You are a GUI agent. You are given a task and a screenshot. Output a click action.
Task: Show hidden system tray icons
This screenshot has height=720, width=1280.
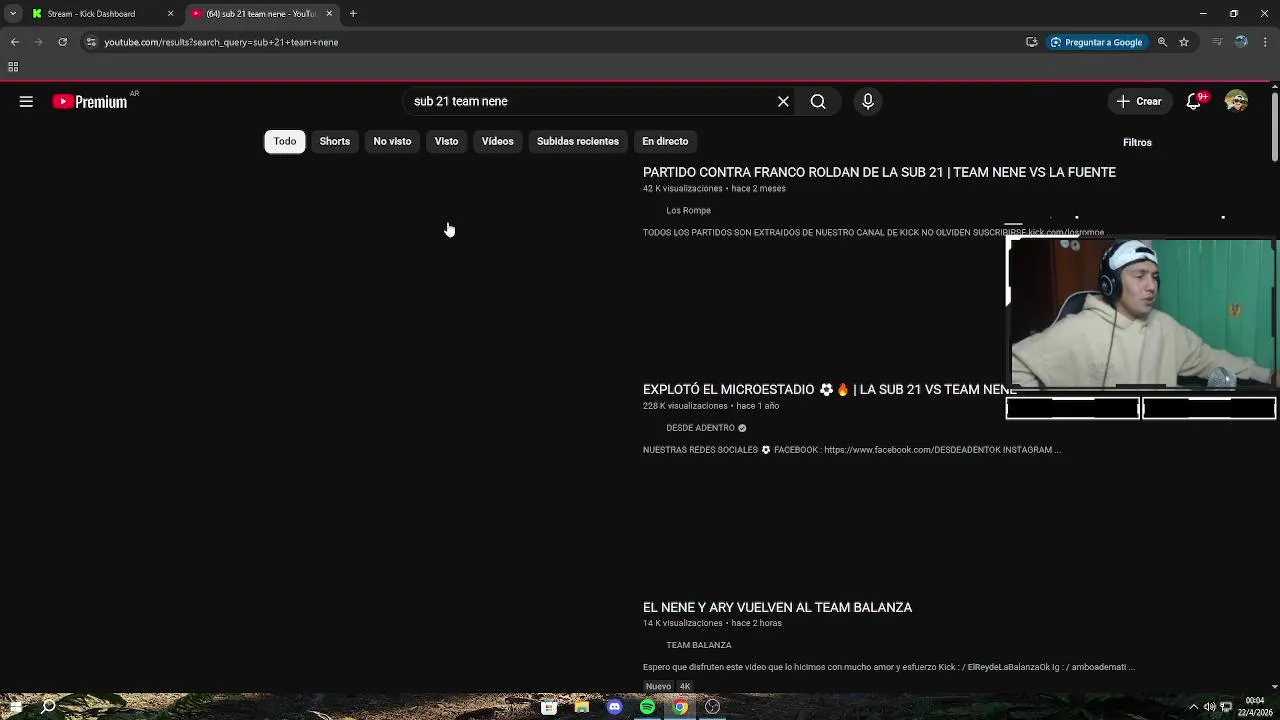(x=1193, y=707)
